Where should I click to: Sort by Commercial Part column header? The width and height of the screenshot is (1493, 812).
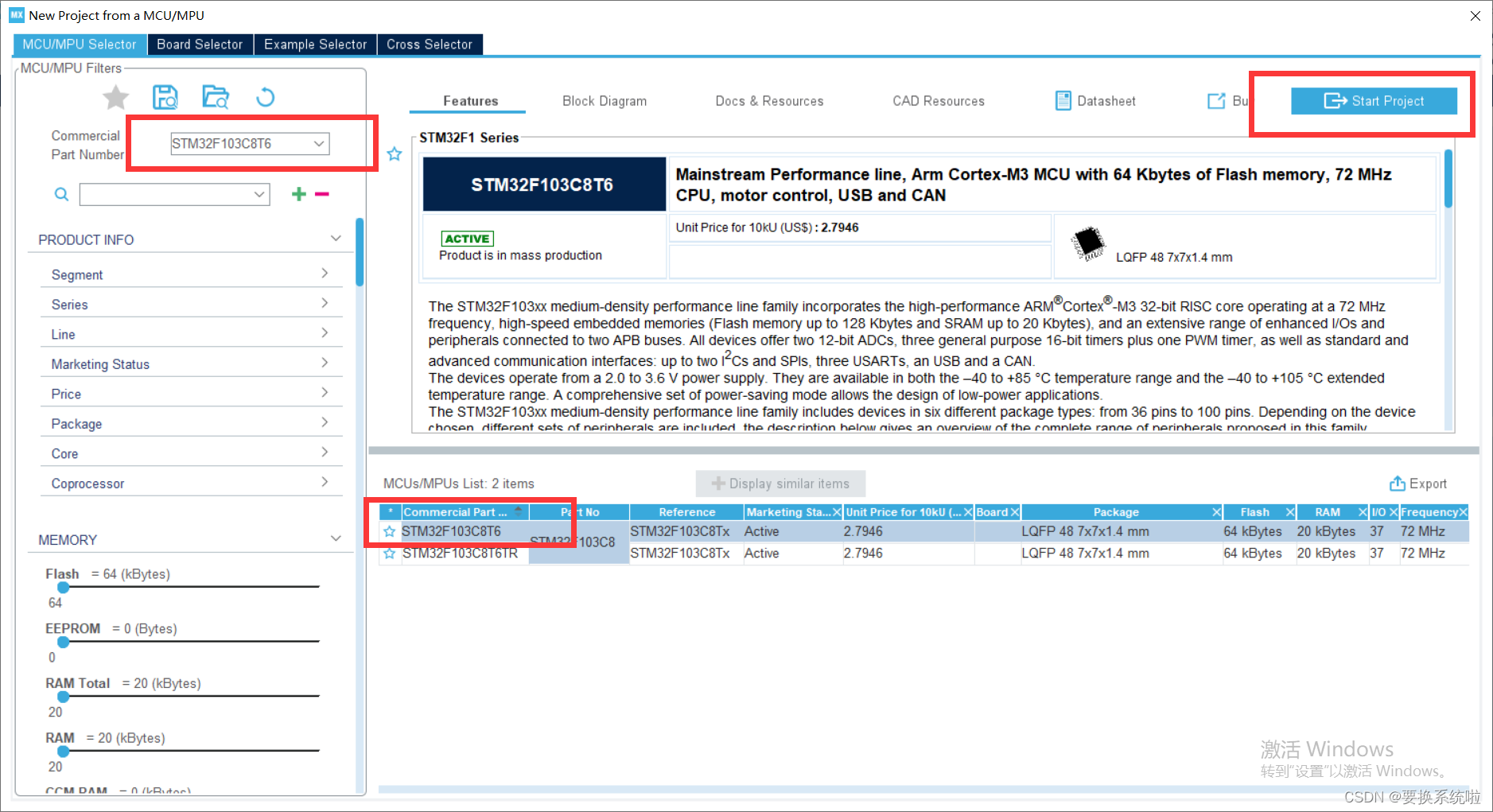coord(464,512)
